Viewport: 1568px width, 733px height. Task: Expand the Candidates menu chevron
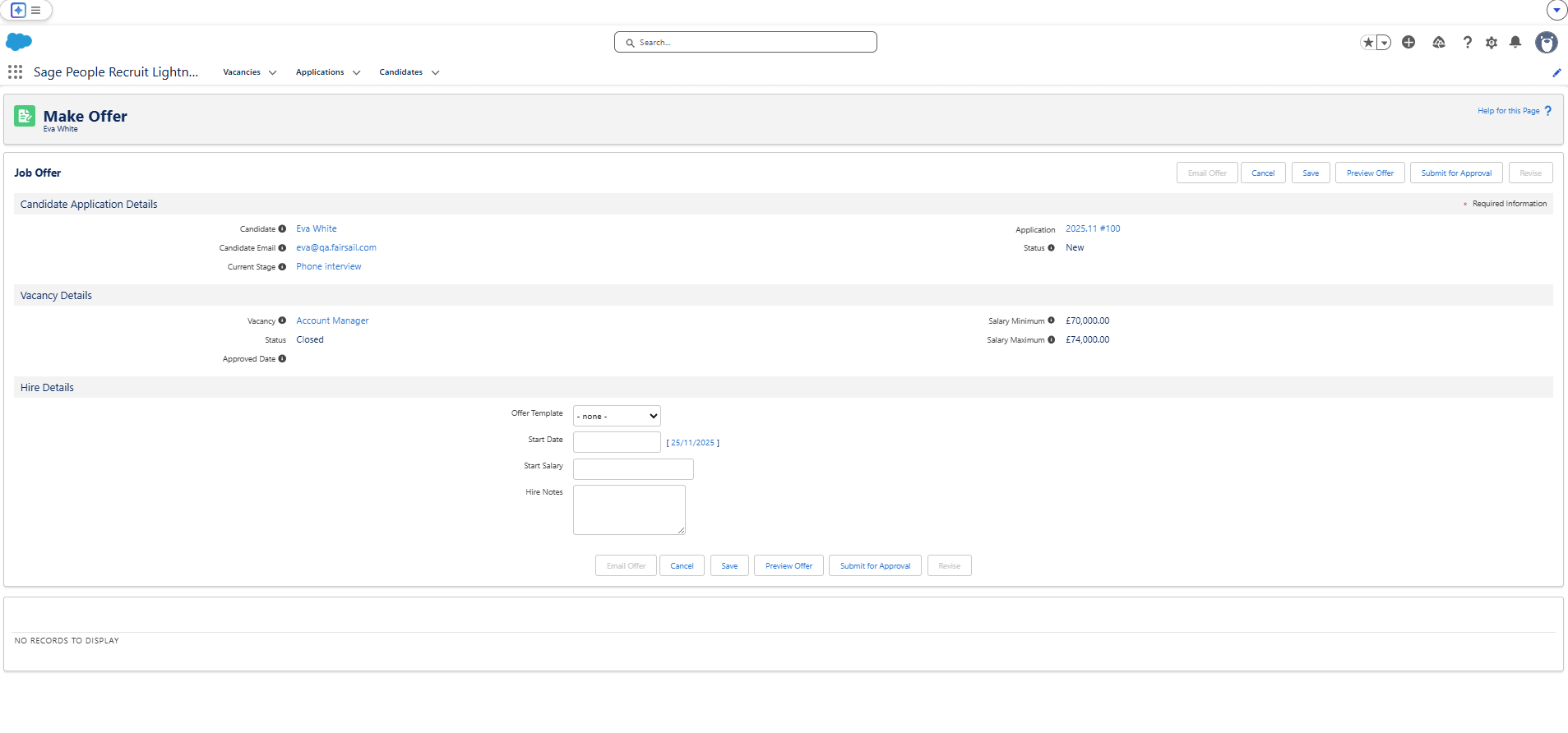[x=435, y=73]
